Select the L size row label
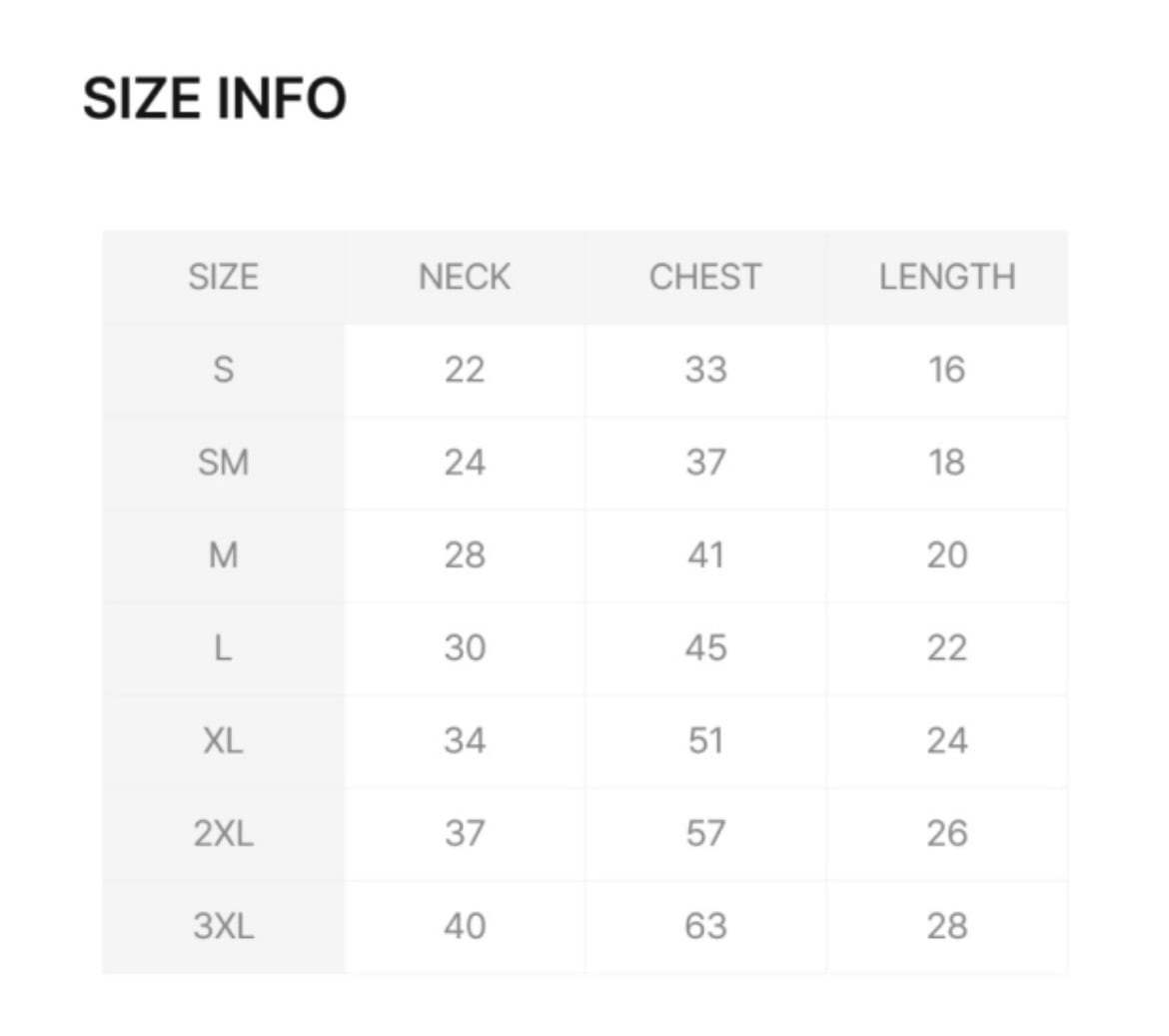1169x1036 pixels. [x=223, y=648]
